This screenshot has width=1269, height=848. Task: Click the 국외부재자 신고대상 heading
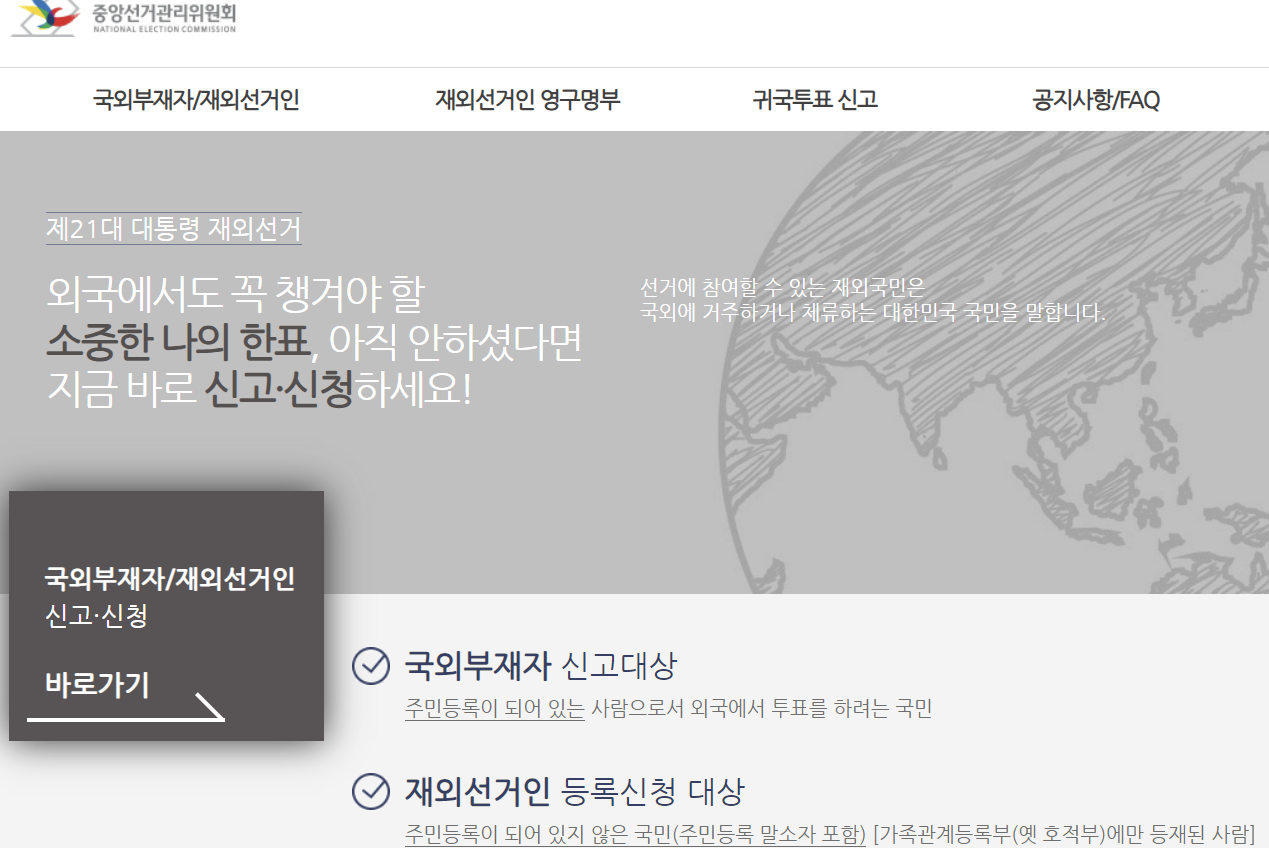[x=540, y=666]
